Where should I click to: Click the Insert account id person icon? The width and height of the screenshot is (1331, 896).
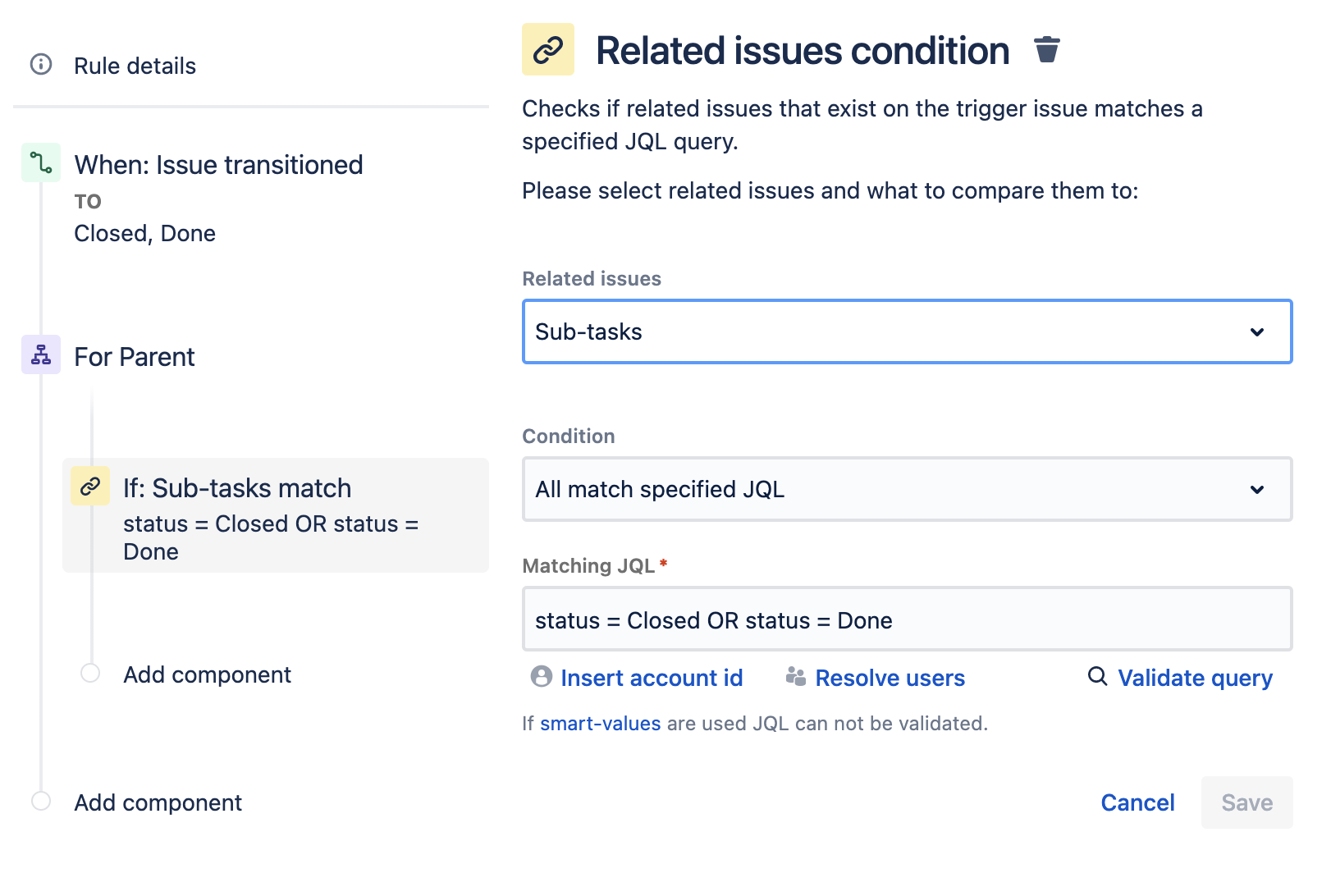pos(542,677)
